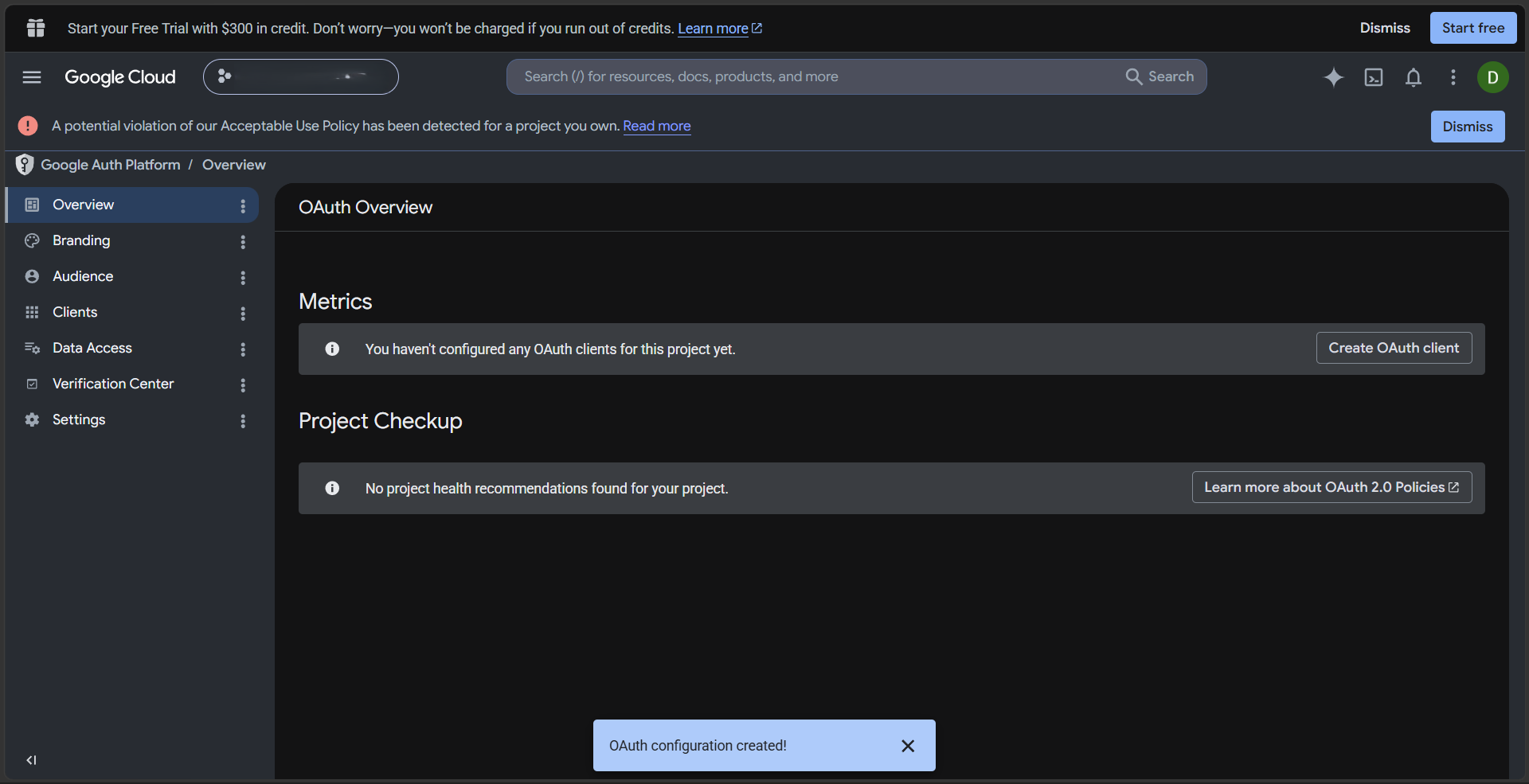This screenshot has width=1529, height=784.
Task: Click the Clients grid icon
Action: pos(32,312)
